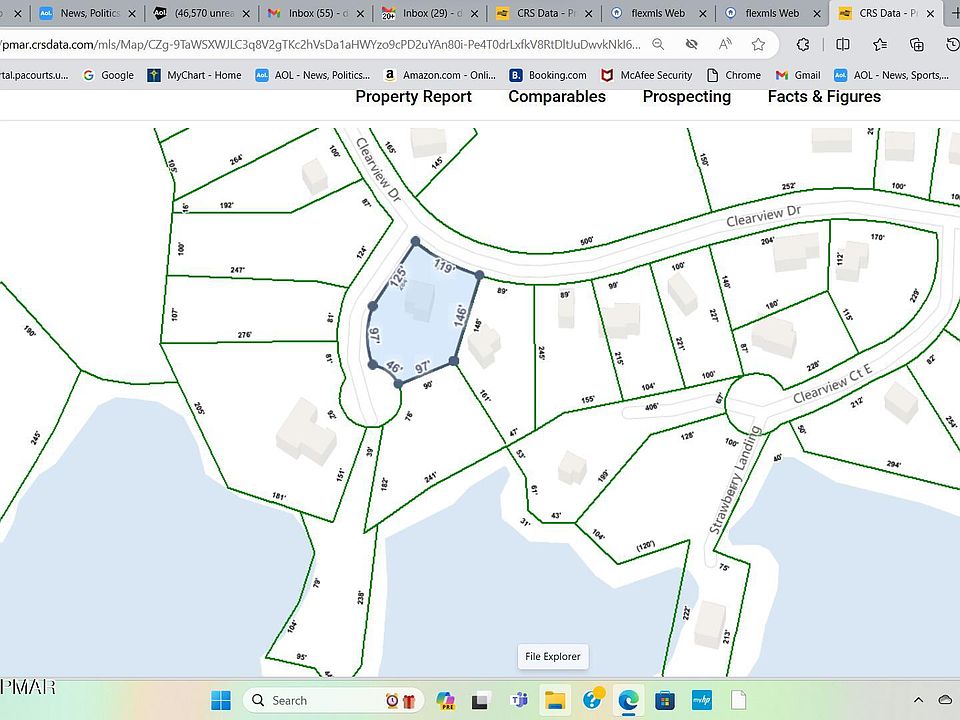Open the Property Report section
Image resolution: width=960 pixels, height=720 pixels.
413,97
